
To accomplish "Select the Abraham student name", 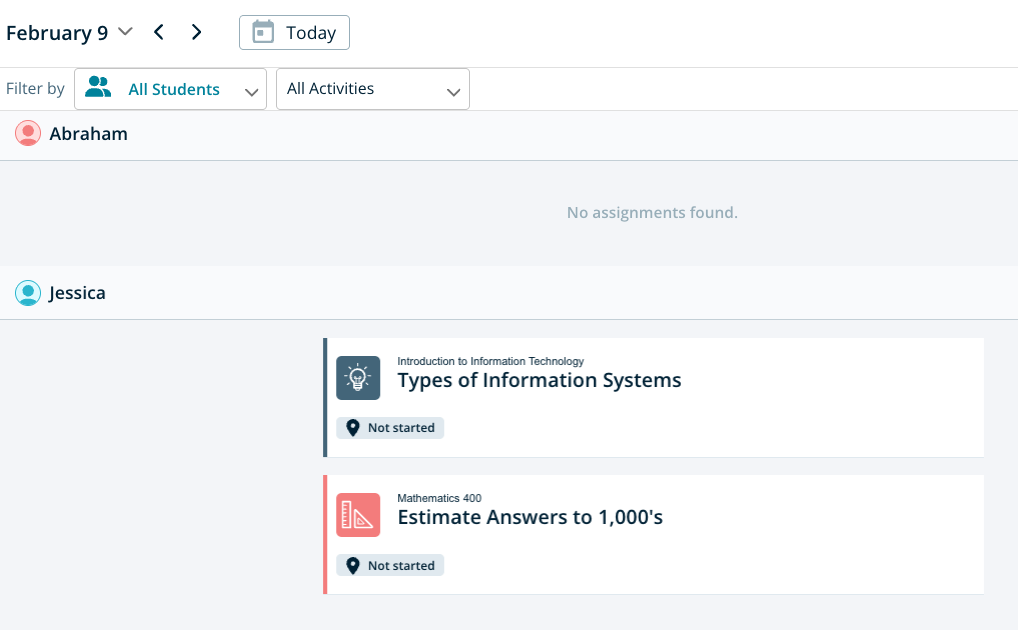I will click(x=88, y=134).
